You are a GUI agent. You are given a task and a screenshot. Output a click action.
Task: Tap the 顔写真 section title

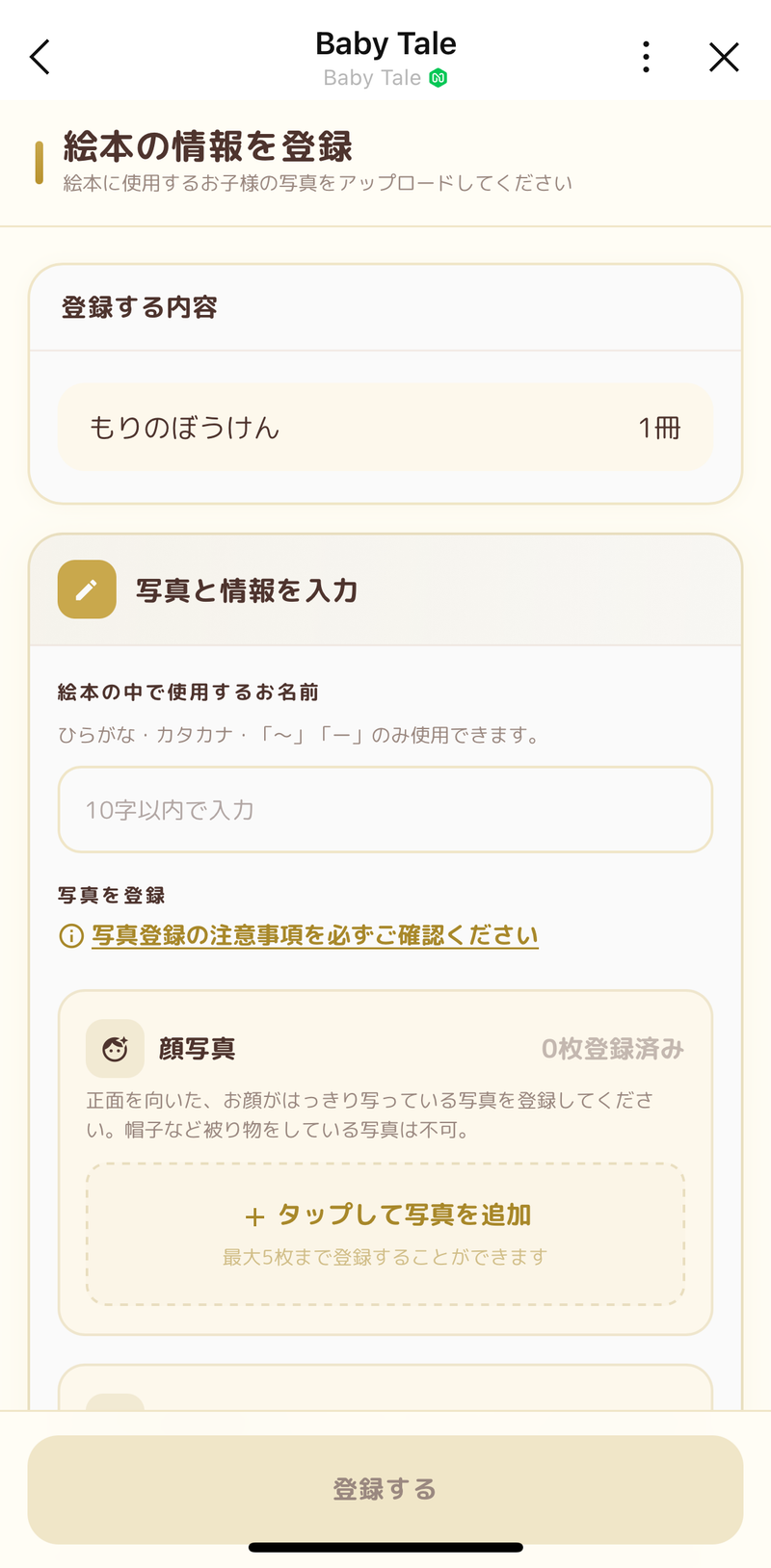(x=198, y=1049)
